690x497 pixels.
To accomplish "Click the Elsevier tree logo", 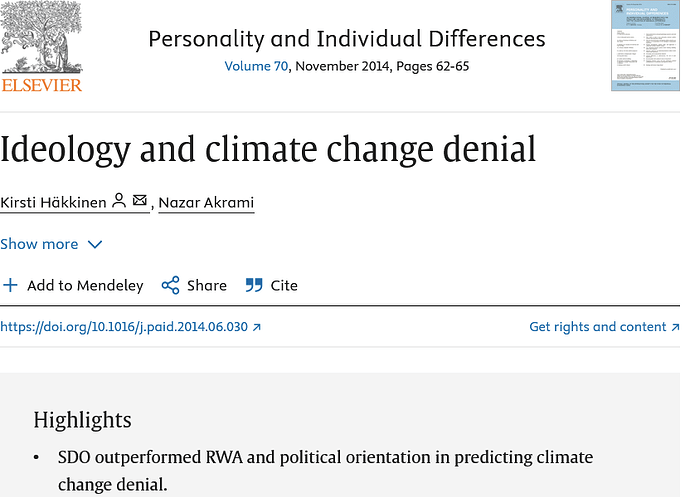I will pyautogui.click(x=41, y=37).
